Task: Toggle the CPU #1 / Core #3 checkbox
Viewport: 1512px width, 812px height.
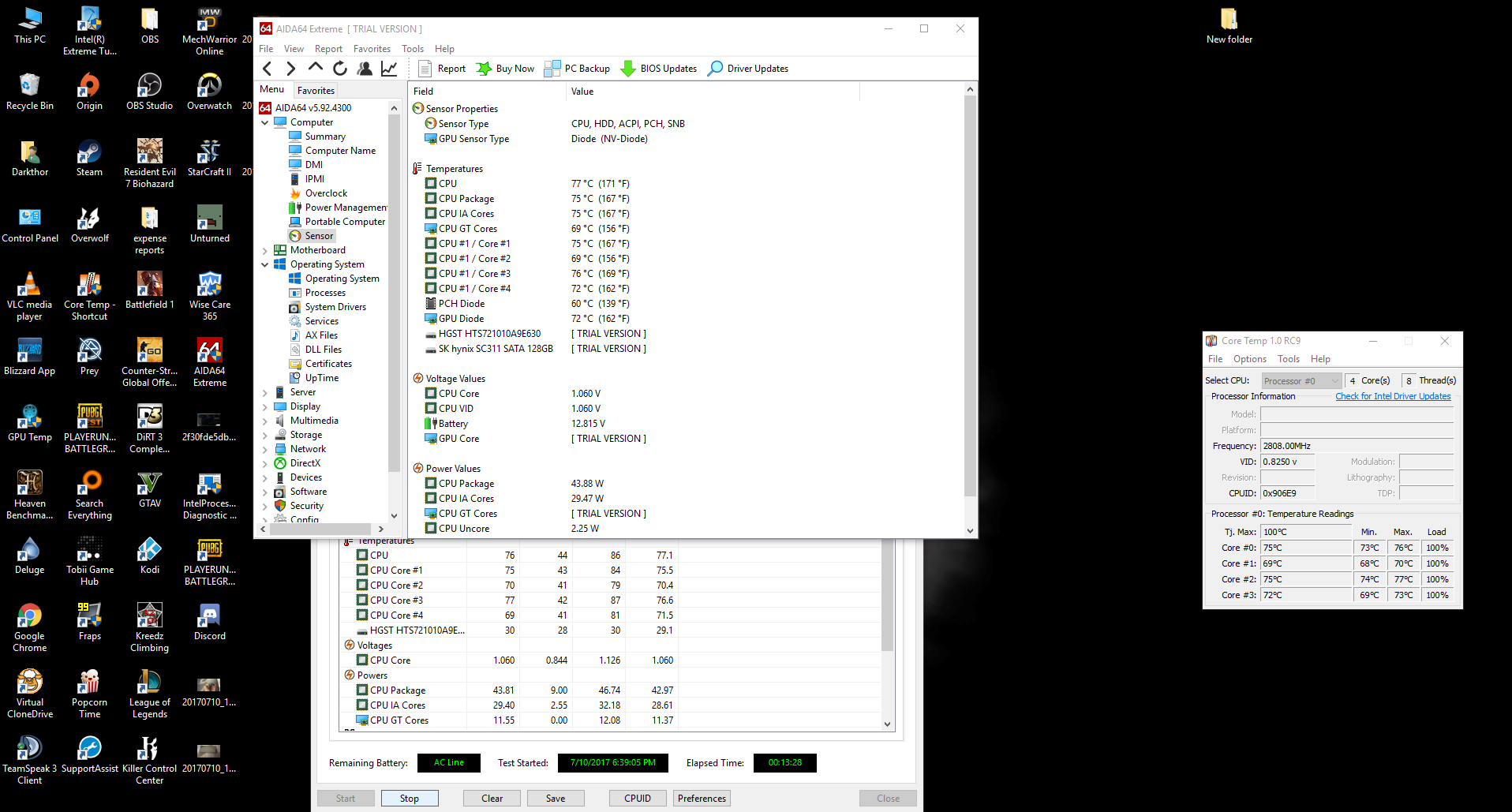Action: point(431,273)
